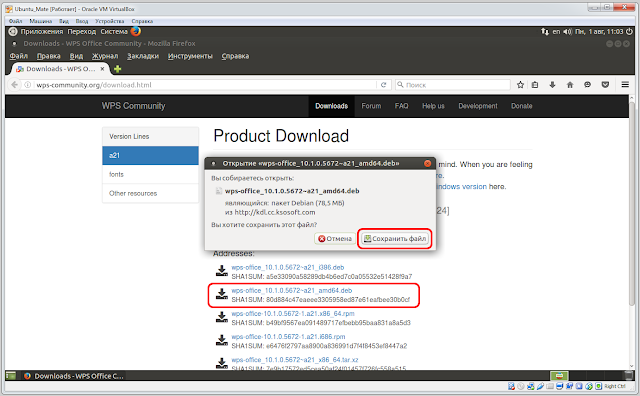Click download icon beside x86_64.rpm

coord(222,317)
